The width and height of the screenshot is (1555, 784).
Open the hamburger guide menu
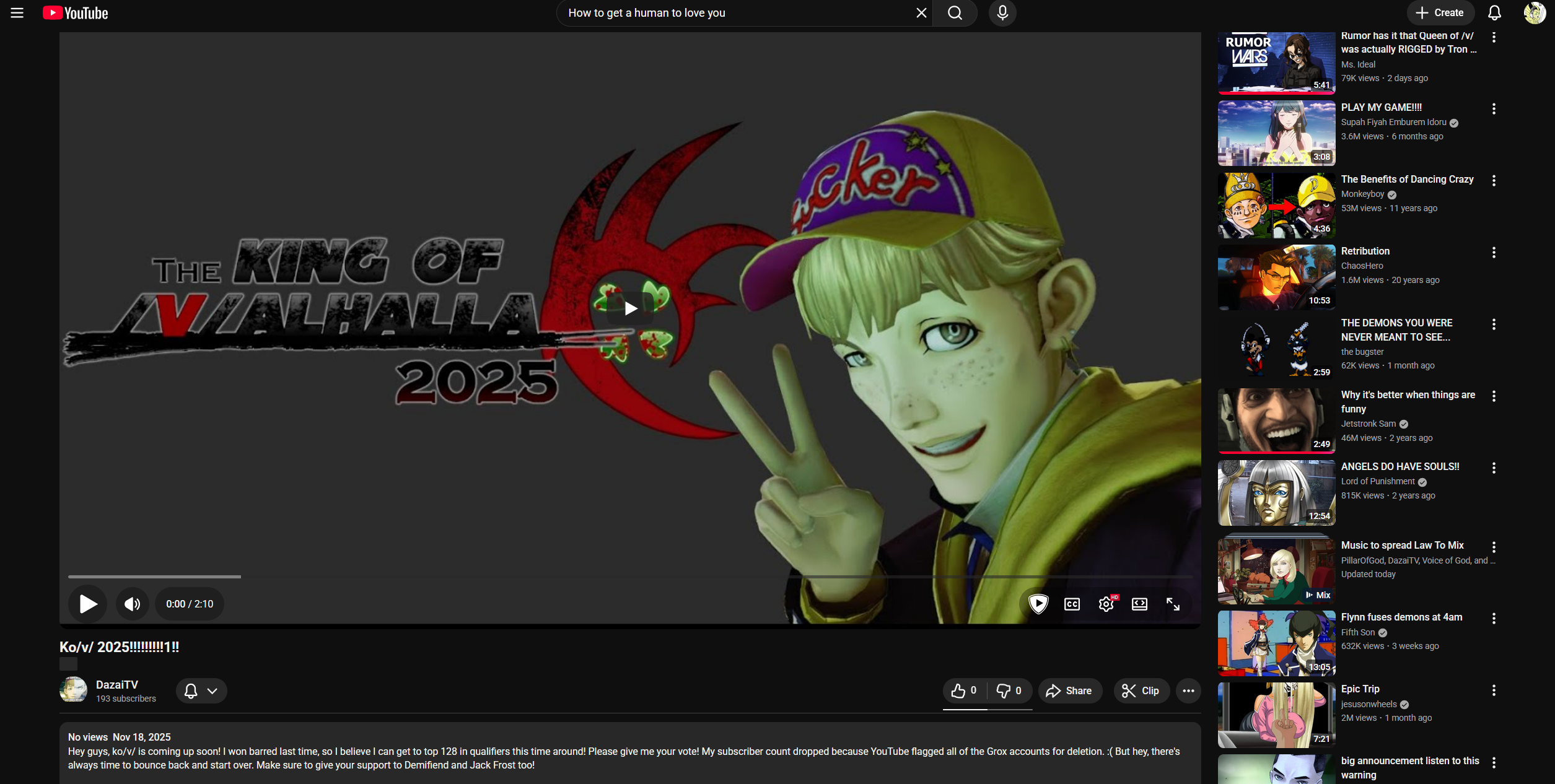click(x=17, y=13)
